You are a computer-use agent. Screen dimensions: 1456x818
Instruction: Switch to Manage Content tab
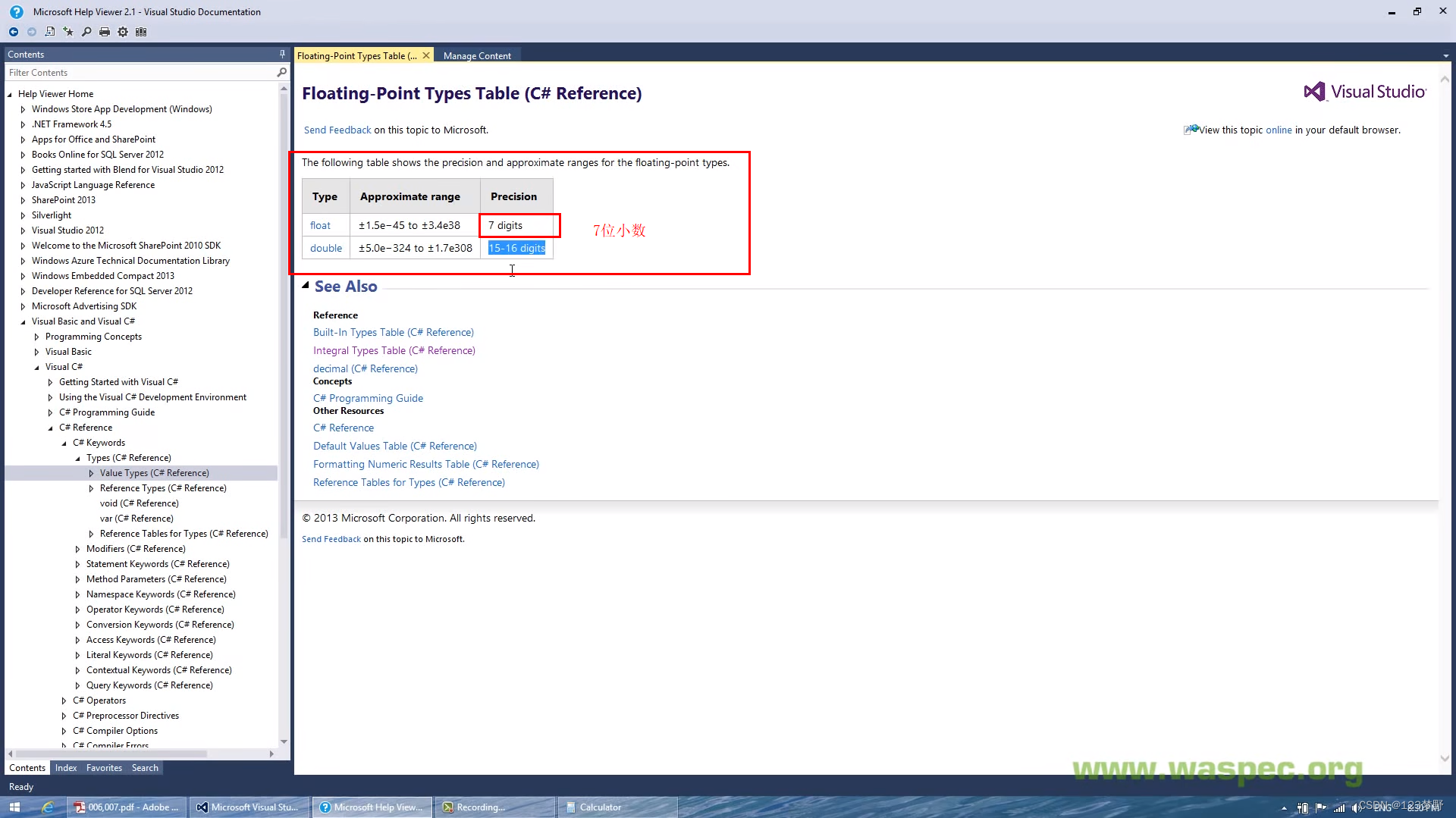coord(477,55)
